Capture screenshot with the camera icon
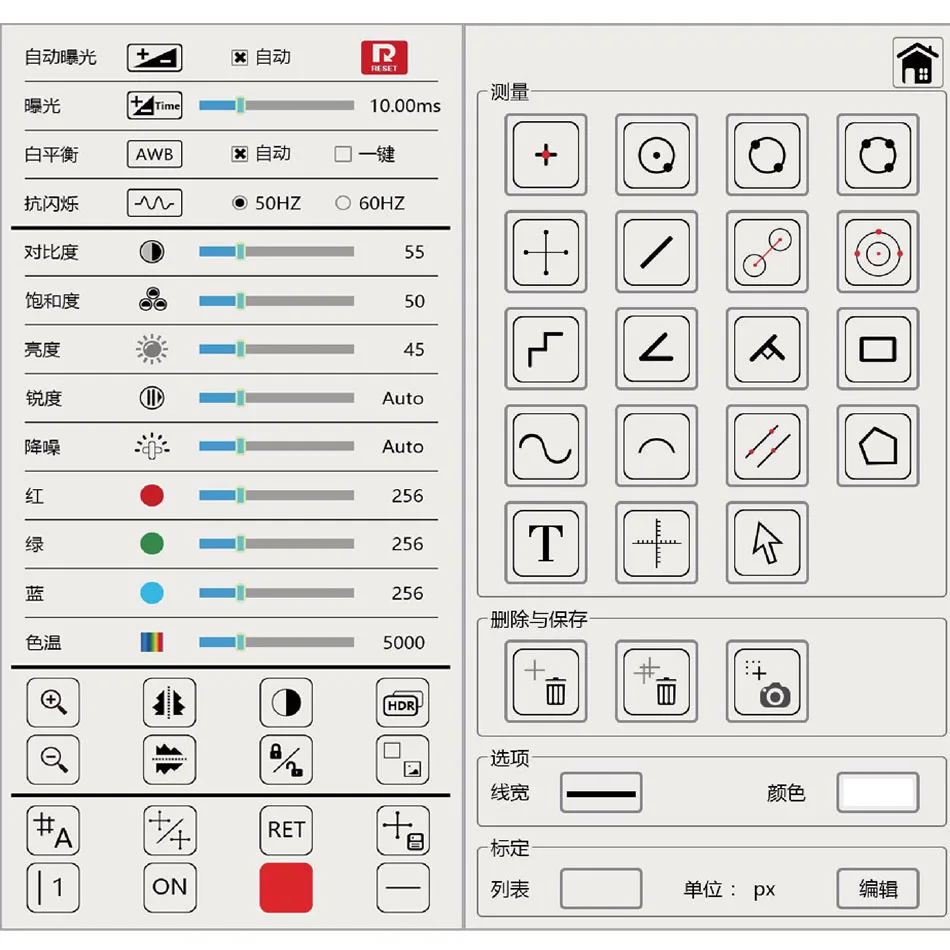The image size is (950, 950). coord(767,682)
